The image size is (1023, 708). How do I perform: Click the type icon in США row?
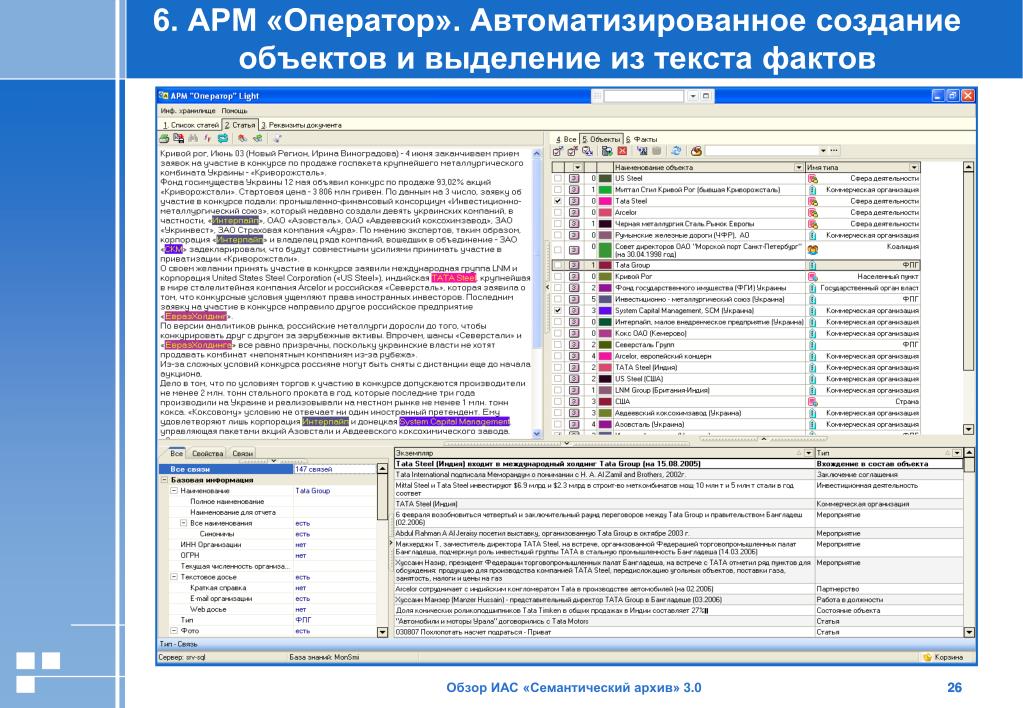tap(813, 401)
